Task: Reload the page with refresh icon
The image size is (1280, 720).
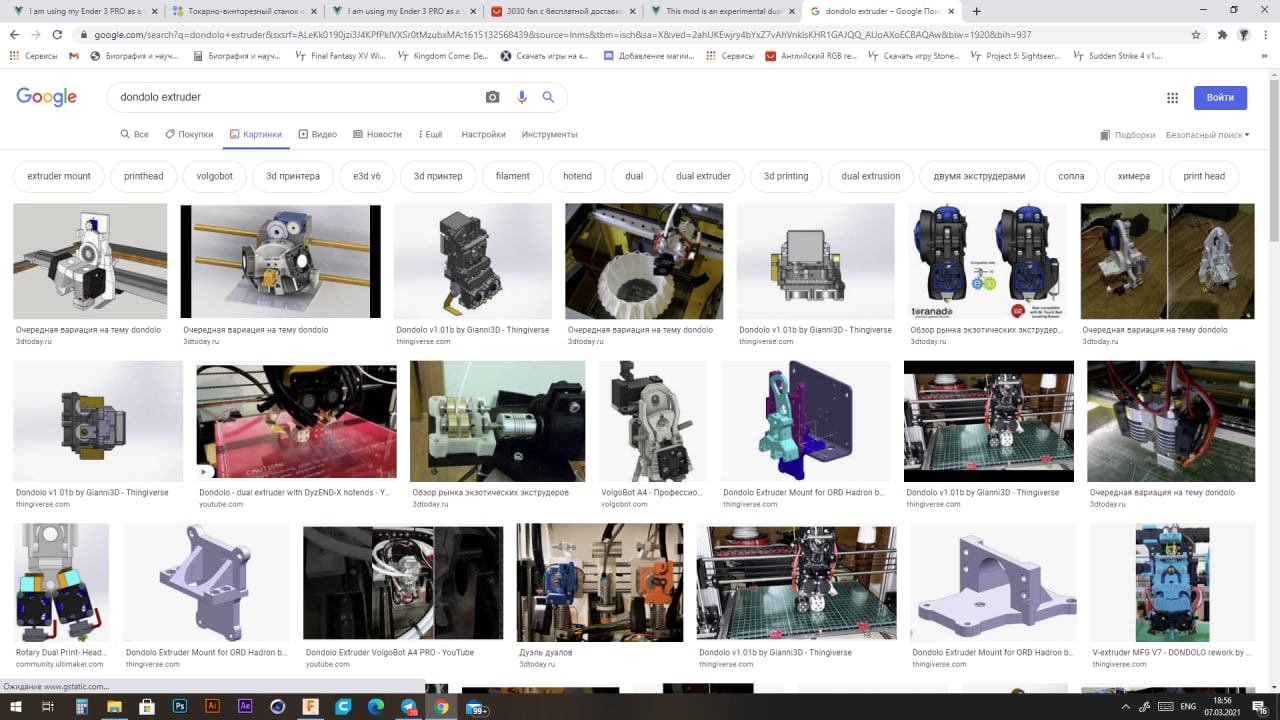Action: [57, 34]
